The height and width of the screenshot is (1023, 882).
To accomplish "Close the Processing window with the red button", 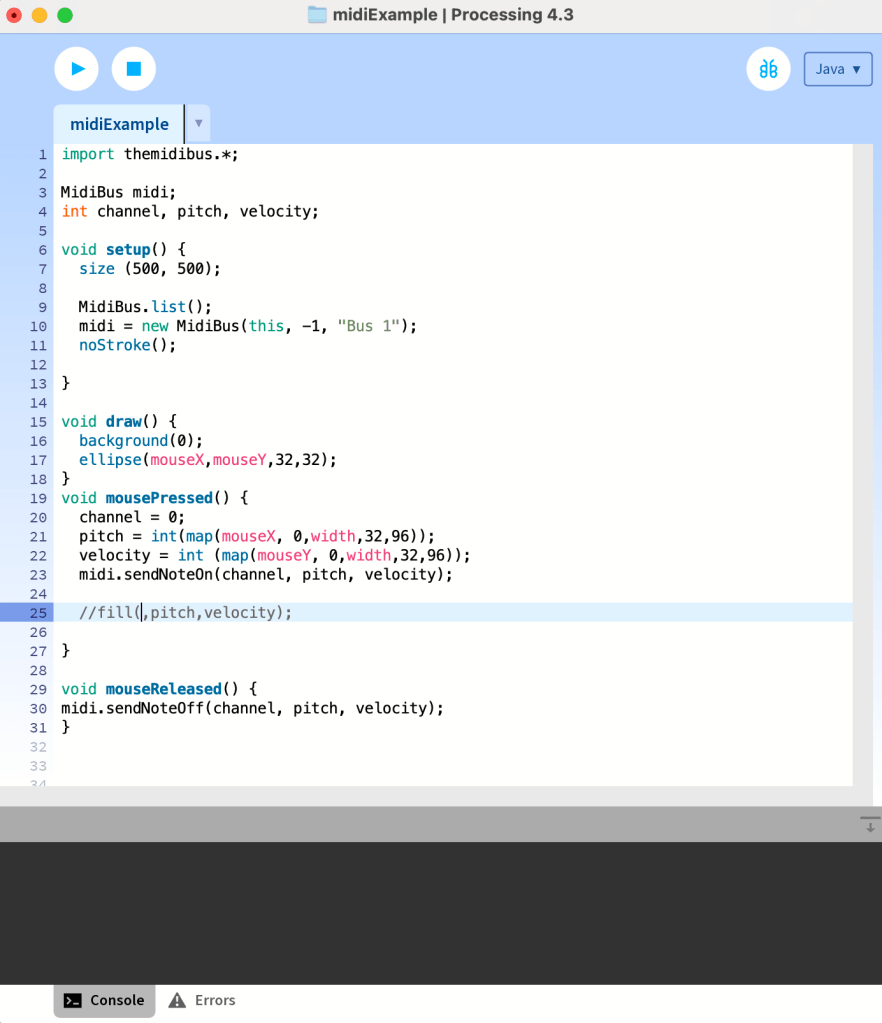I will point(15,15).
